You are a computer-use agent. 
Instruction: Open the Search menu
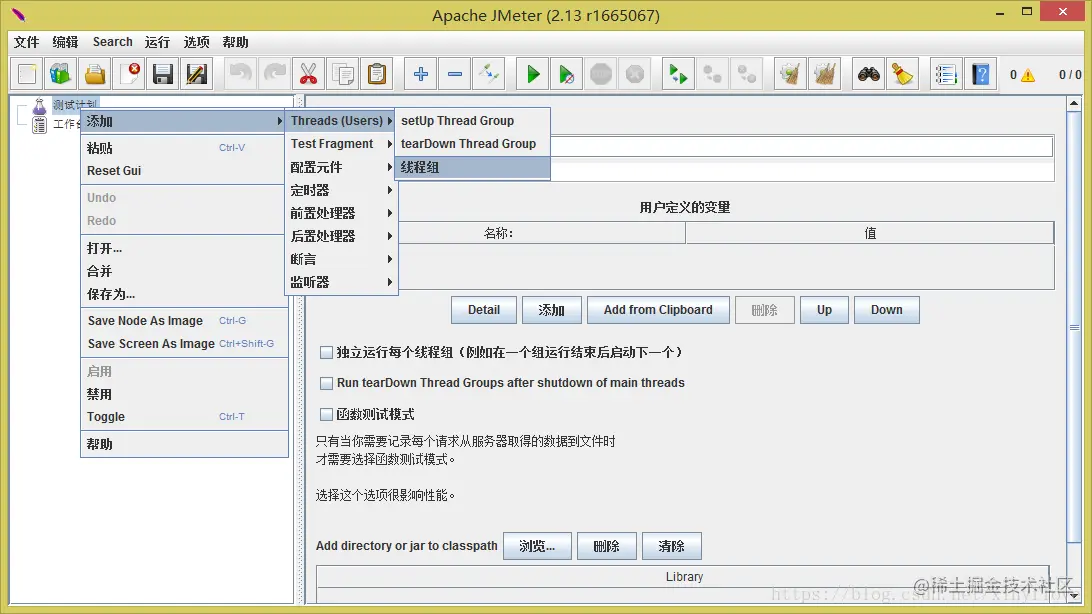click(x=113, y=42)
